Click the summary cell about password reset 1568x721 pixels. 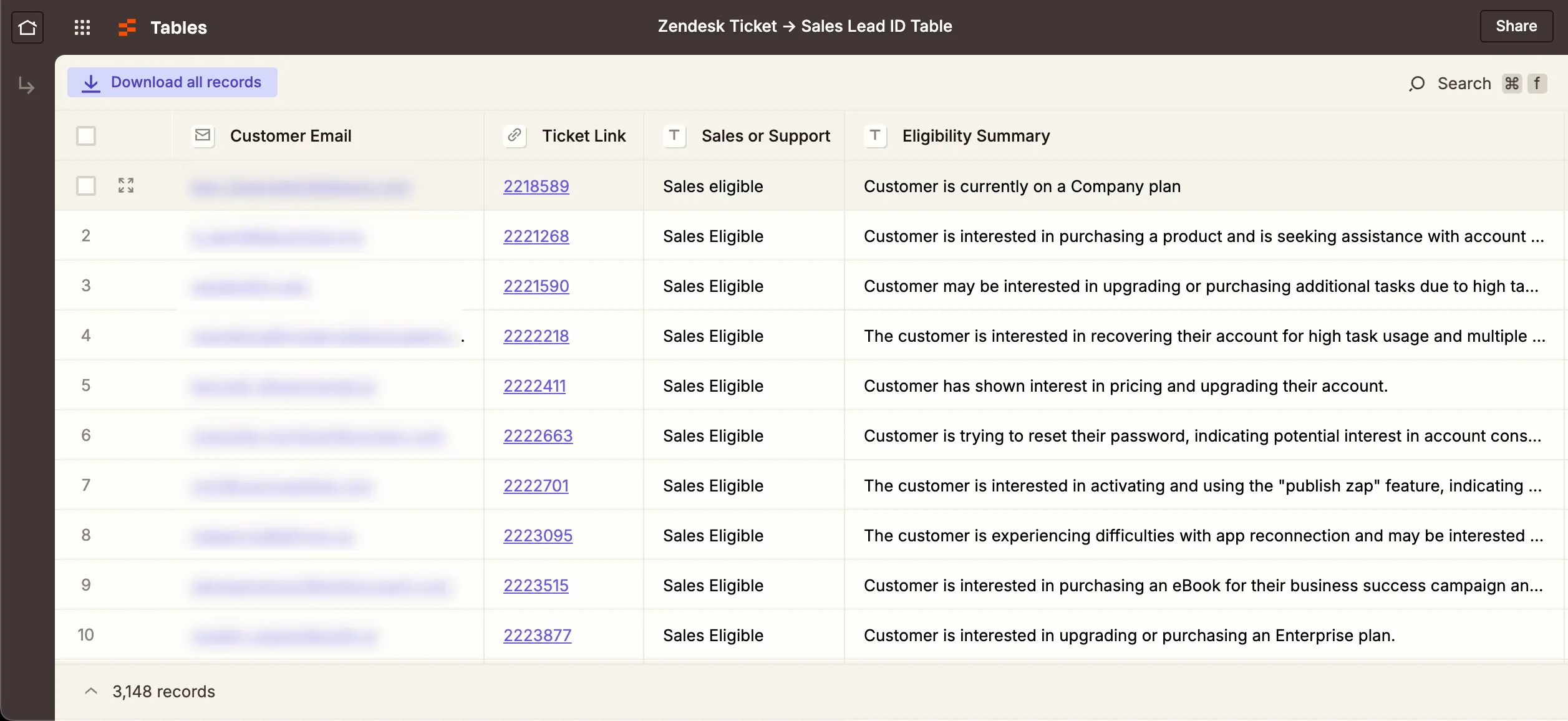[x=1204, y=435]
